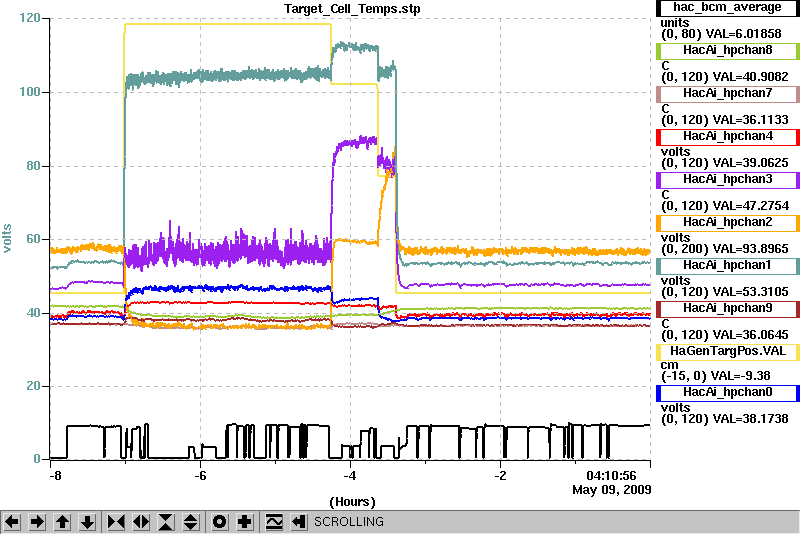This screenshot has height=534, width=800.
Task: Click the x-axis tick label -6
Action: click(200, 476)
